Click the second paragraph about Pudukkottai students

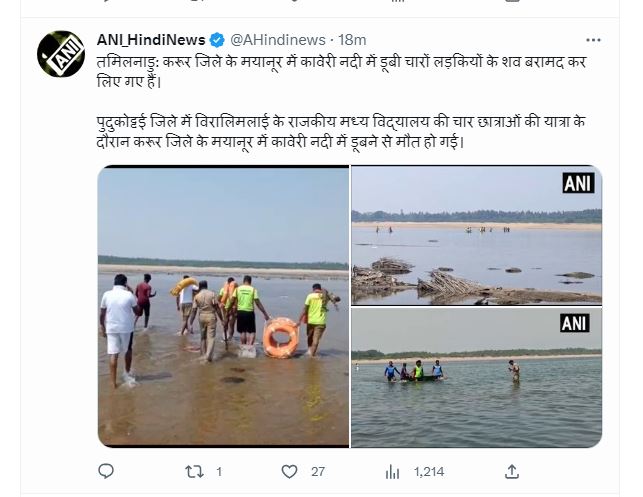(340, 132)
